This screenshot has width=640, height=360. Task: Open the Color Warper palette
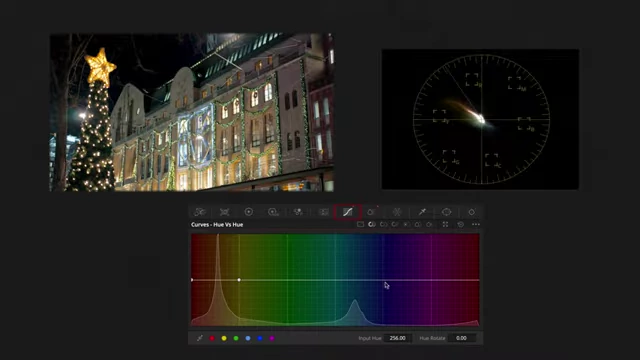coord(371,212)
